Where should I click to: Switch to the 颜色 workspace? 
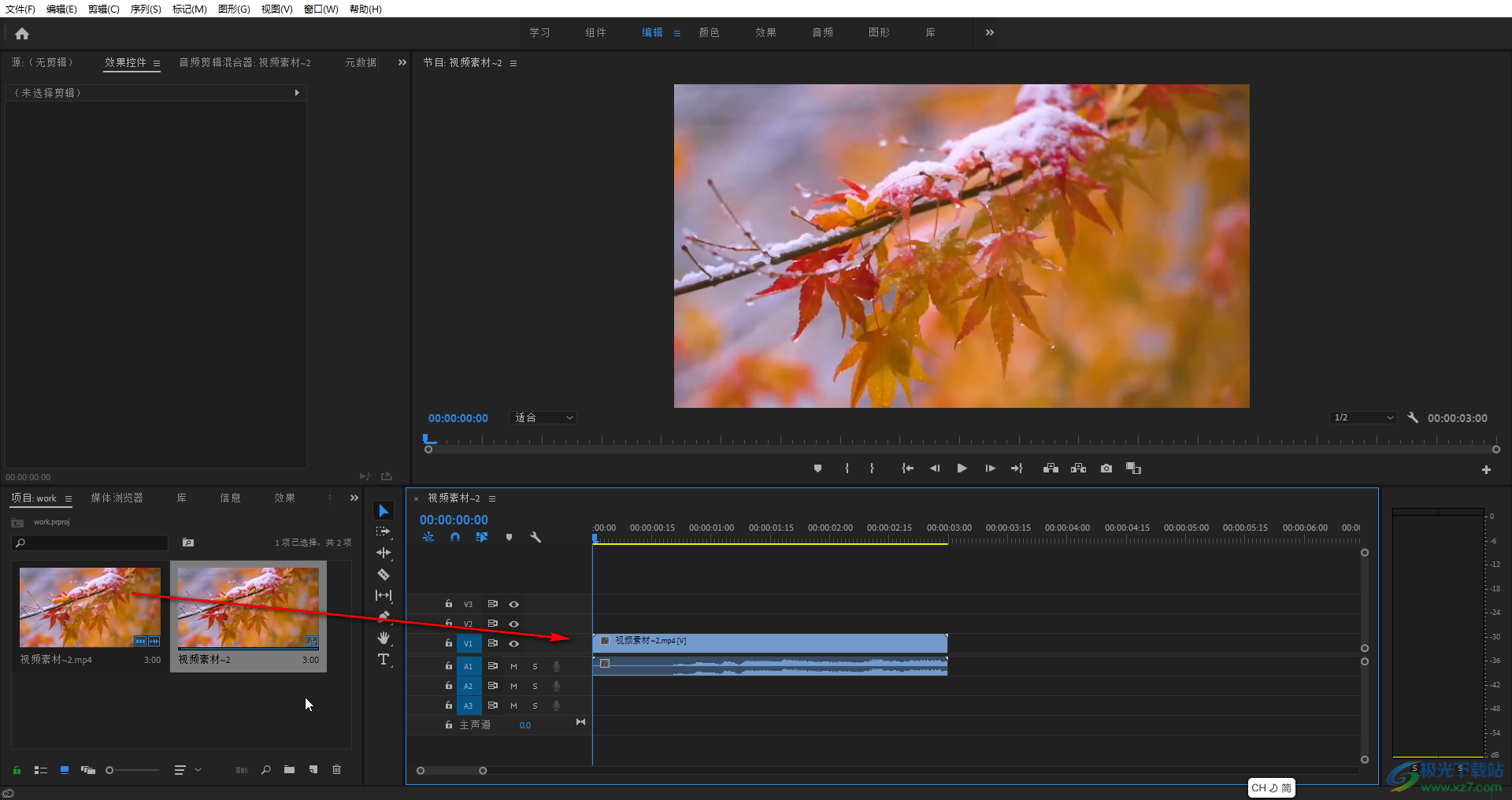pyautogui.click(x=709, y=32)
